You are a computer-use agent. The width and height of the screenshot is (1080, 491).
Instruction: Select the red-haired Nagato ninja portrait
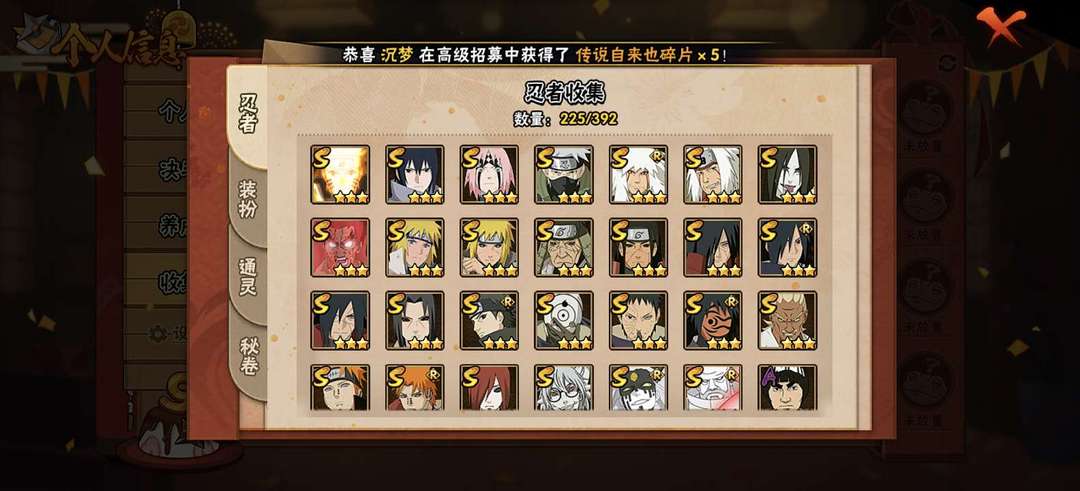point(489,388)
